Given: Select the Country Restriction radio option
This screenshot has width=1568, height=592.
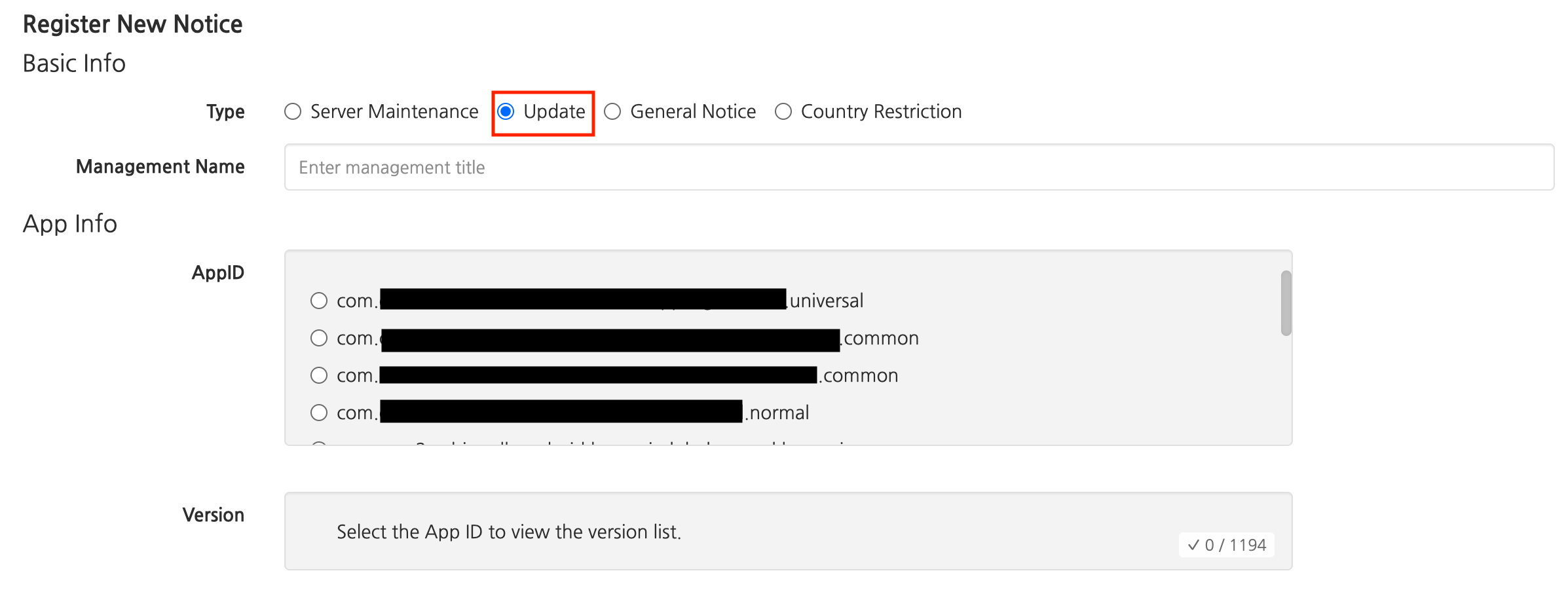Looking at the screenshot, I should point(783,112).
